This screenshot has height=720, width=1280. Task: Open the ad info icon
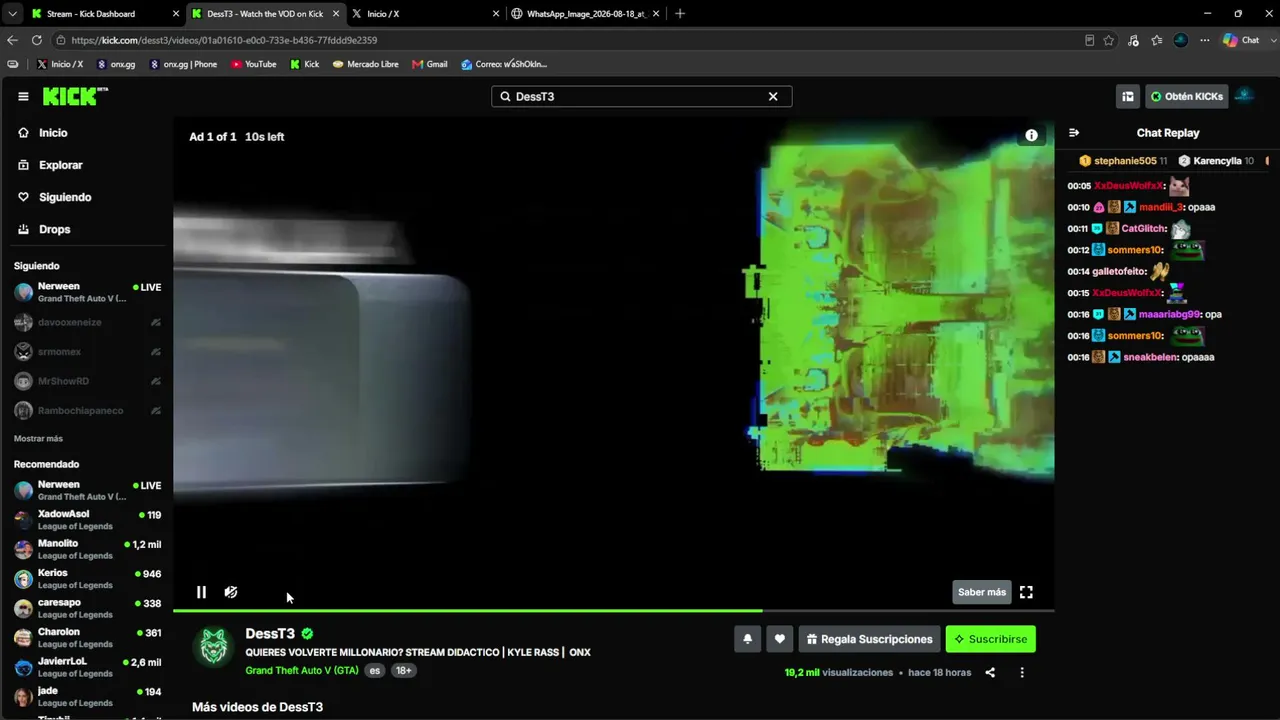tap(1031, 135)
